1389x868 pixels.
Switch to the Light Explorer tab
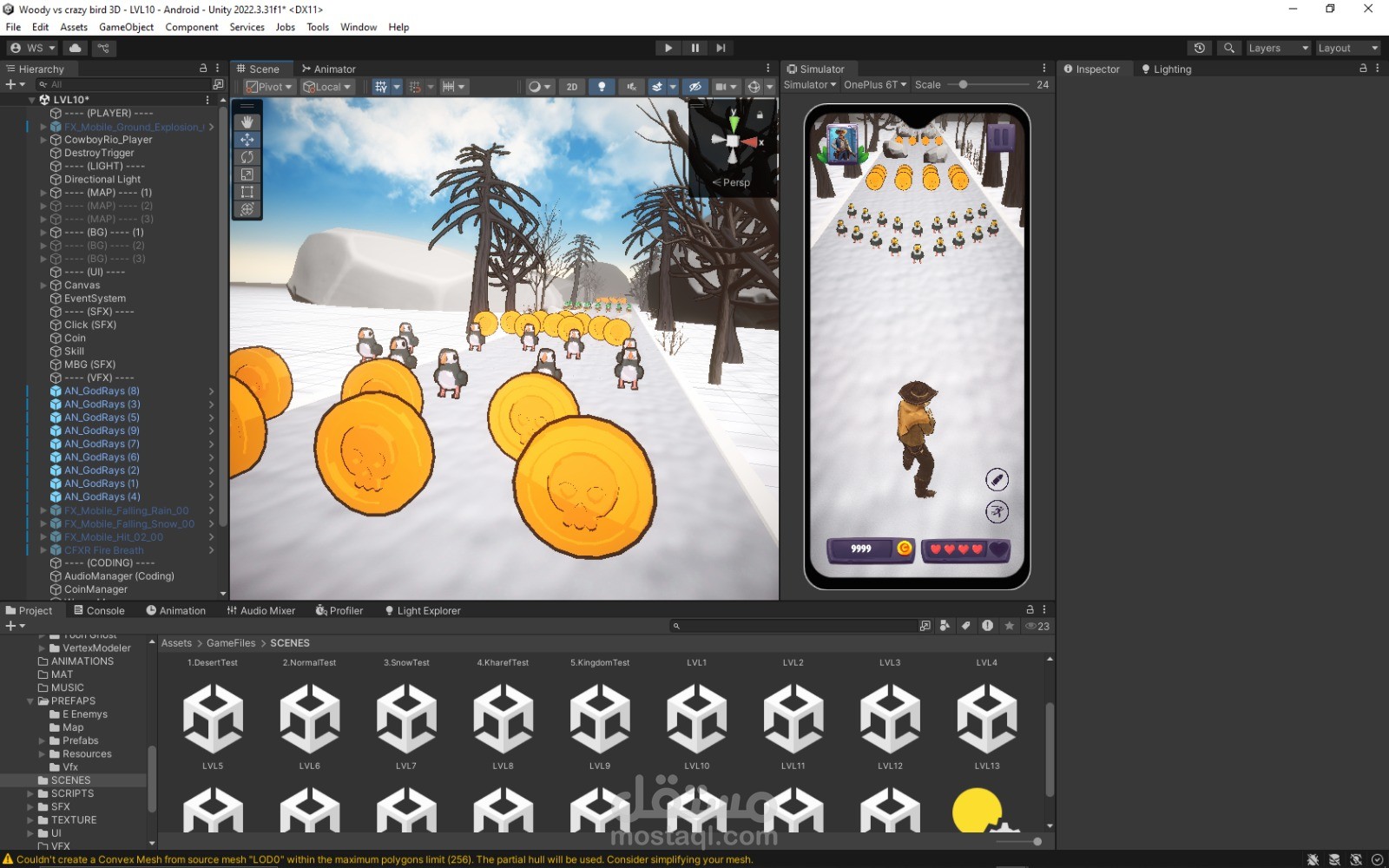(423, 610)
